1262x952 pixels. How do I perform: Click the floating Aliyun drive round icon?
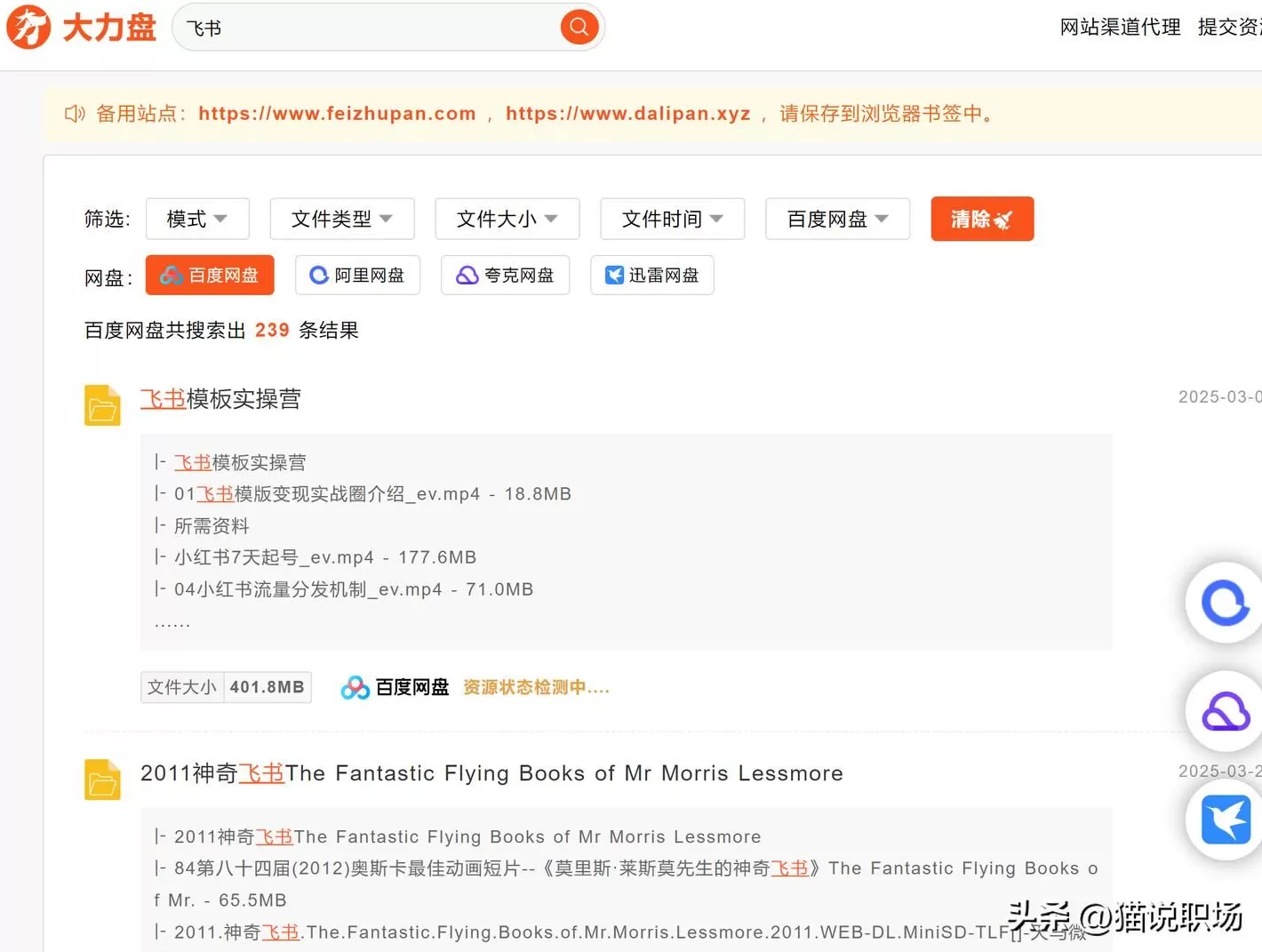click(x=1225, y=604)
